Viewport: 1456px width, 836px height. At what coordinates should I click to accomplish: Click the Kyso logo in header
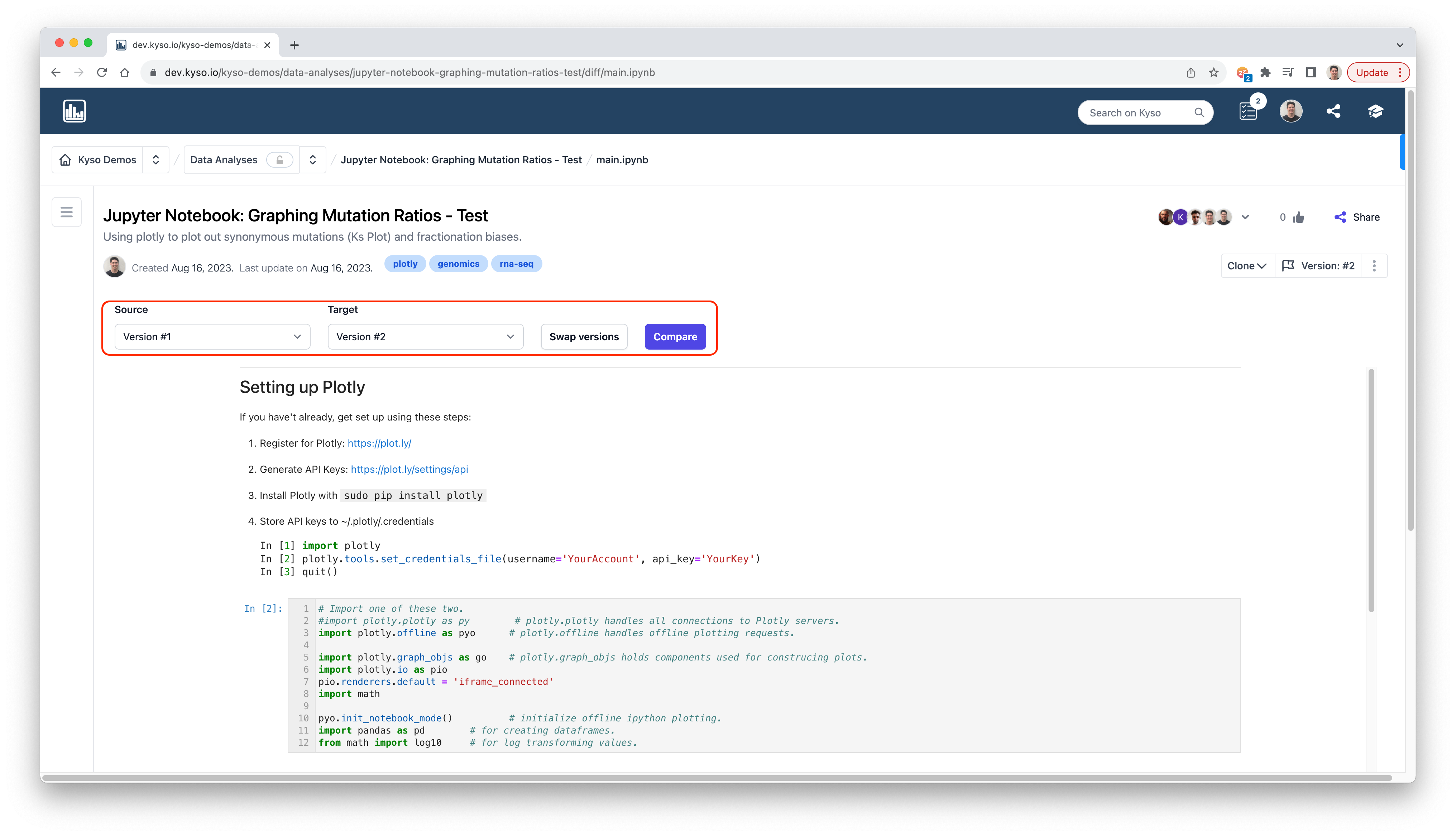tap(75, 111)
